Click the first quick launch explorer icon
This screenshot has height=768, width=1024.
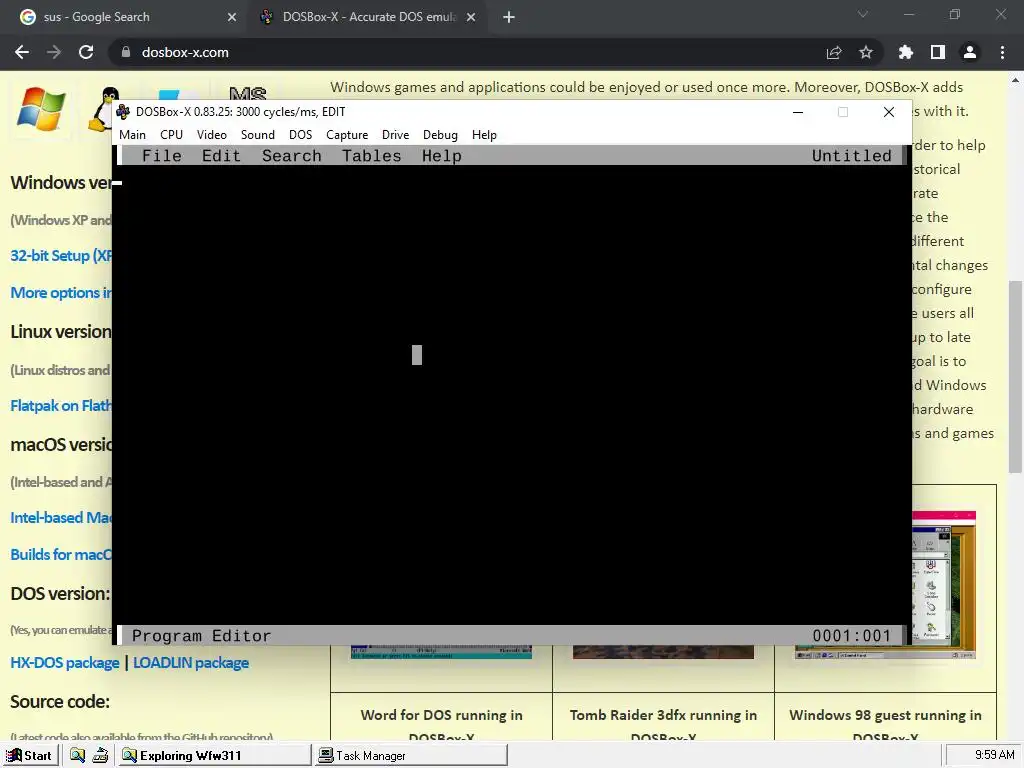point(77,756)
